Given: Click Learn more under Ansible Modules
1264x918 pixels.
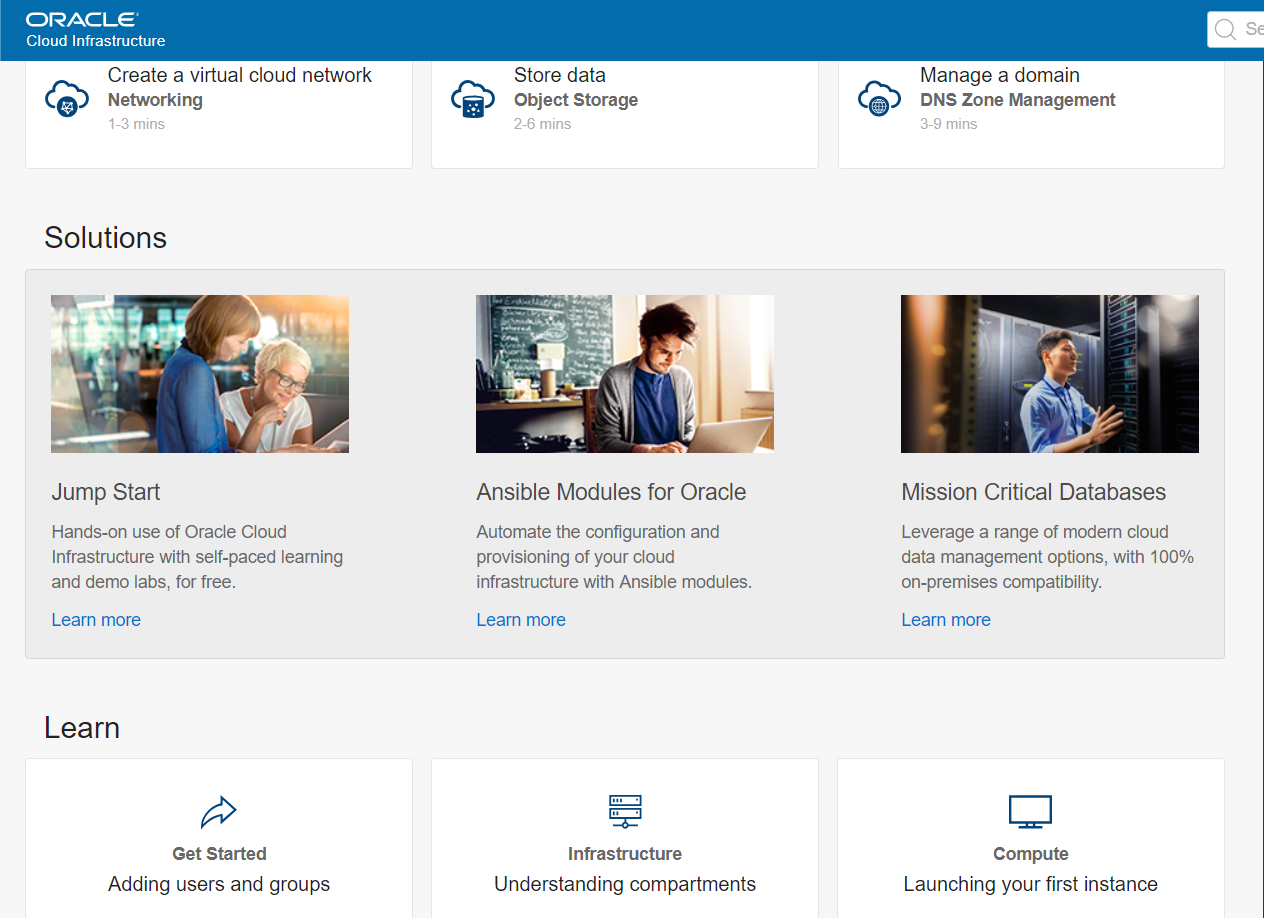Looking at the screenshot, I should [521, 620].
